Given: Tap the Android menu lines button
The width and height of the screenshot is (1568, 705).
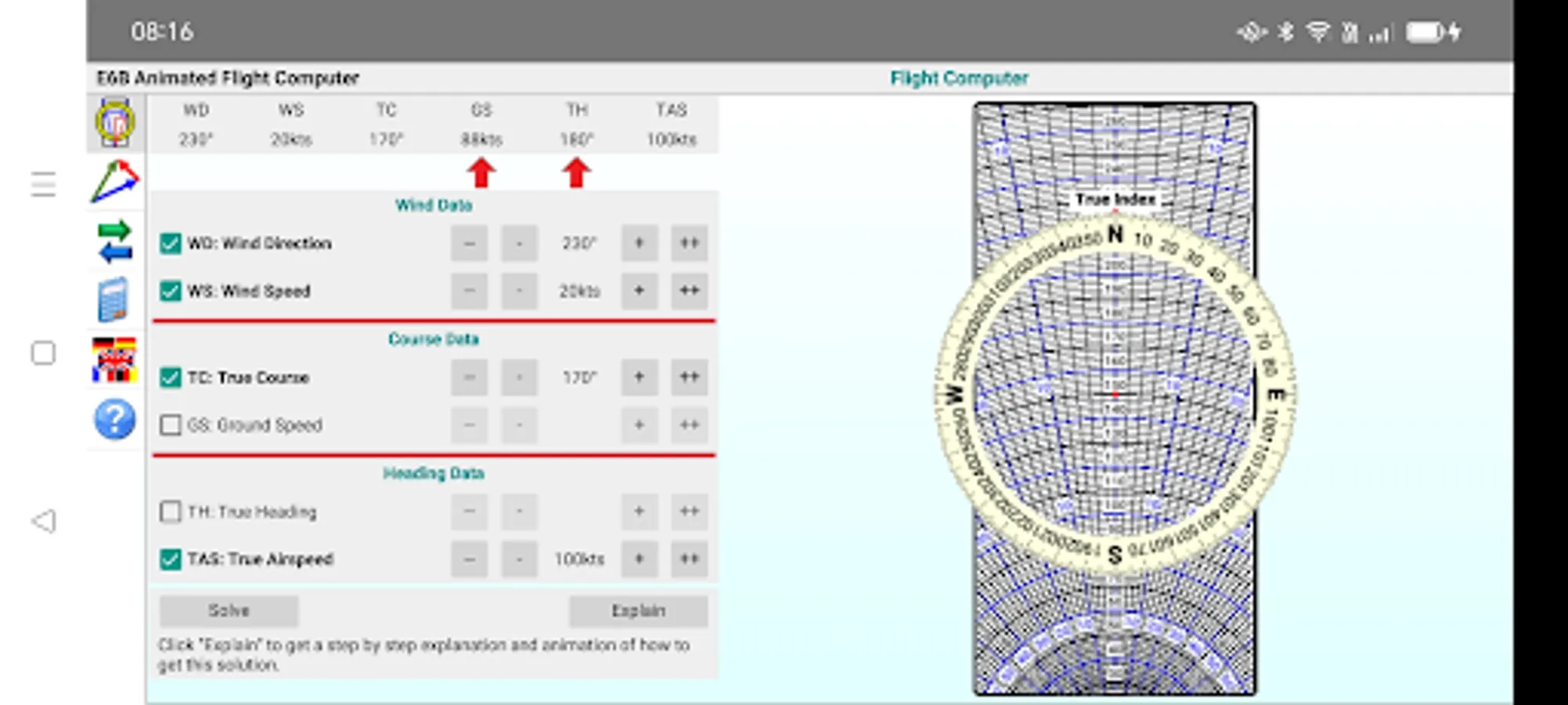Looking at the screenshot, I should pyautogui.click(x=44, y=185).
